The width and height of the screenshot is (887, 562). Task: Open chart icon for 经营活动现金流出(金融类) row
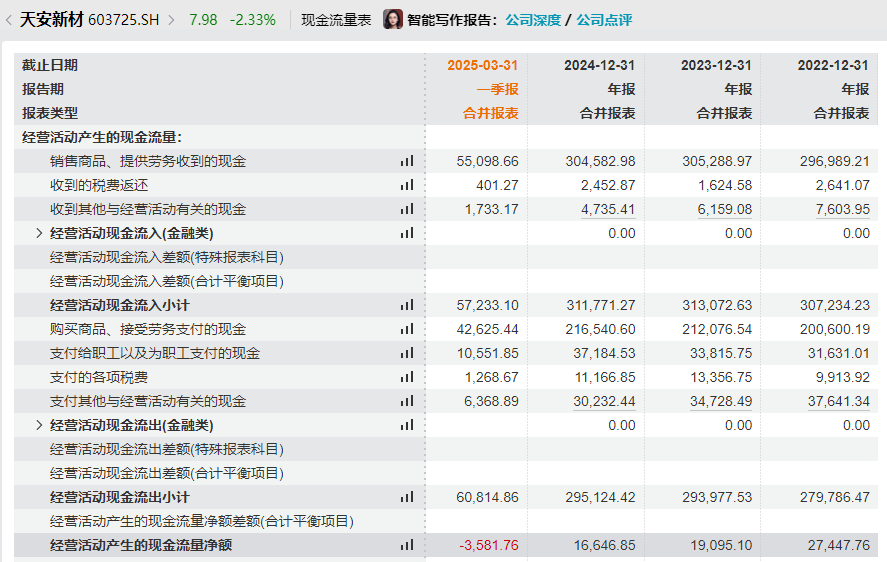[x=407, y=425]
